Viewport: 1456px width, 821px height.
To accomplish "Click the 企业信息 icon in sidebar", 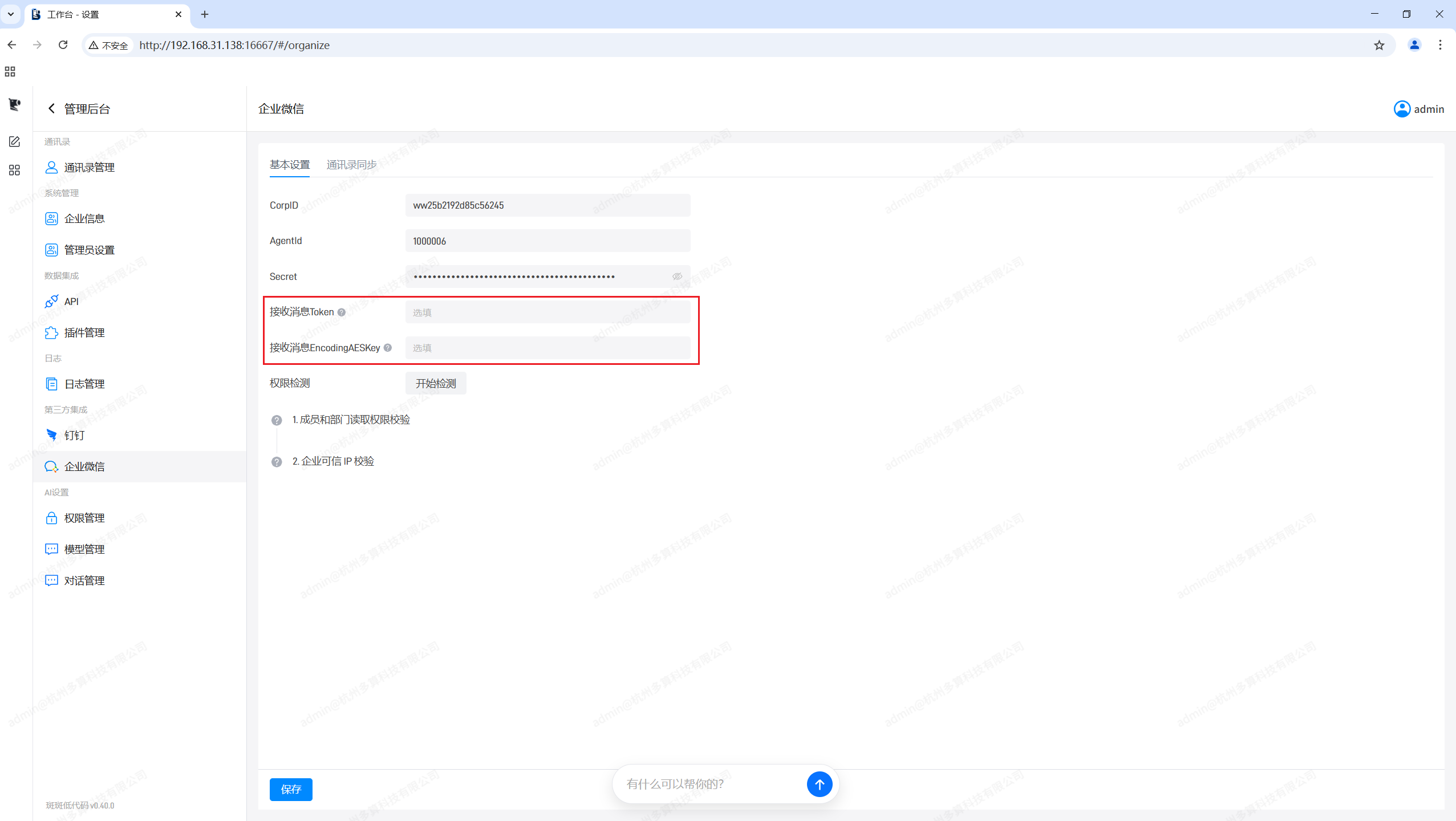I will pyautogui.click(x=51, y=218).
